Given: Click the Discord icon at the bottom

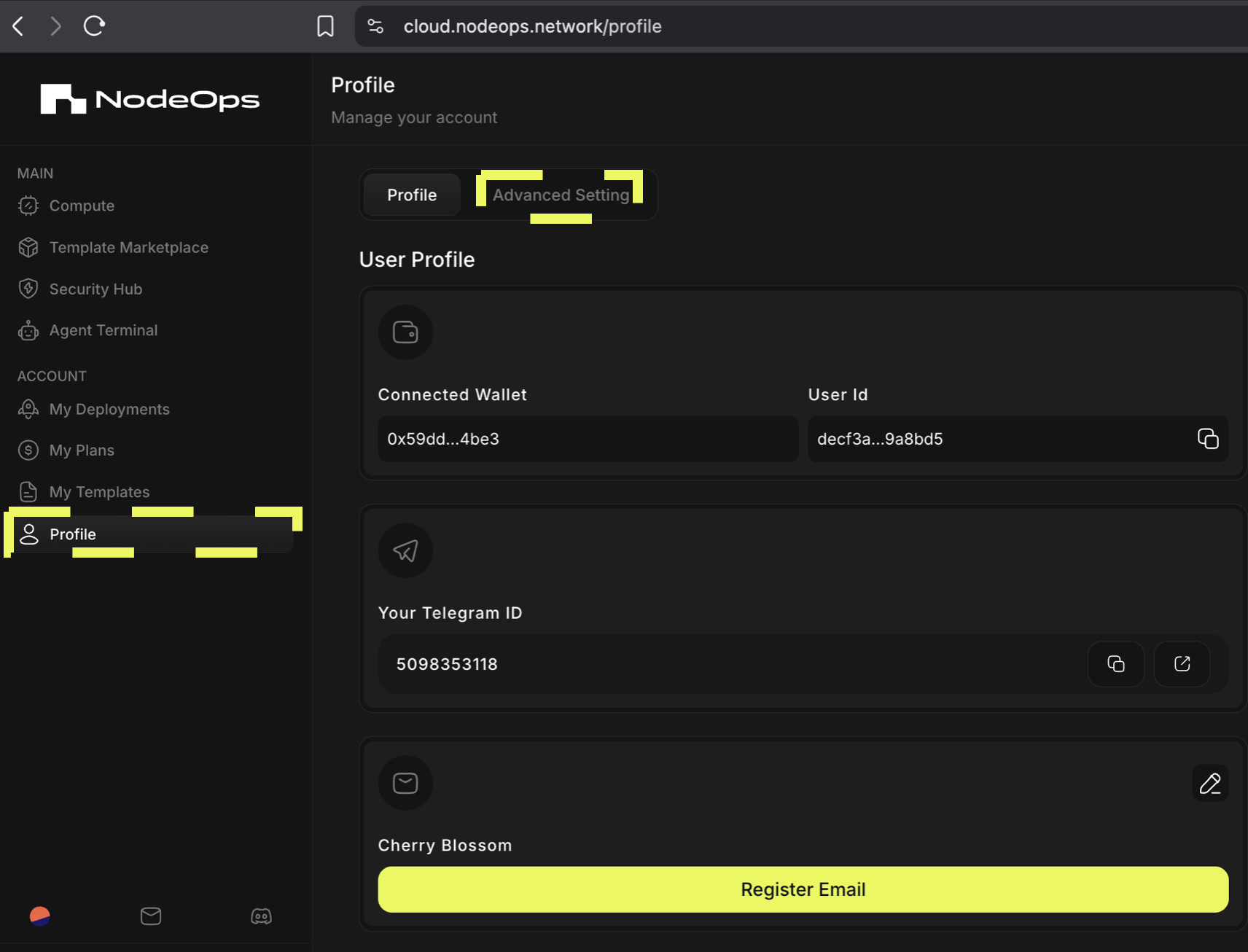Looking at the screenshot, I should [x=260, y=916].
